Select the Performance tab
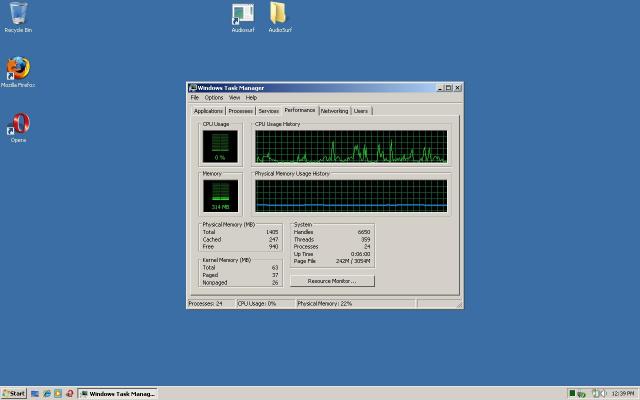640x400 pixels. coord(300,110)
